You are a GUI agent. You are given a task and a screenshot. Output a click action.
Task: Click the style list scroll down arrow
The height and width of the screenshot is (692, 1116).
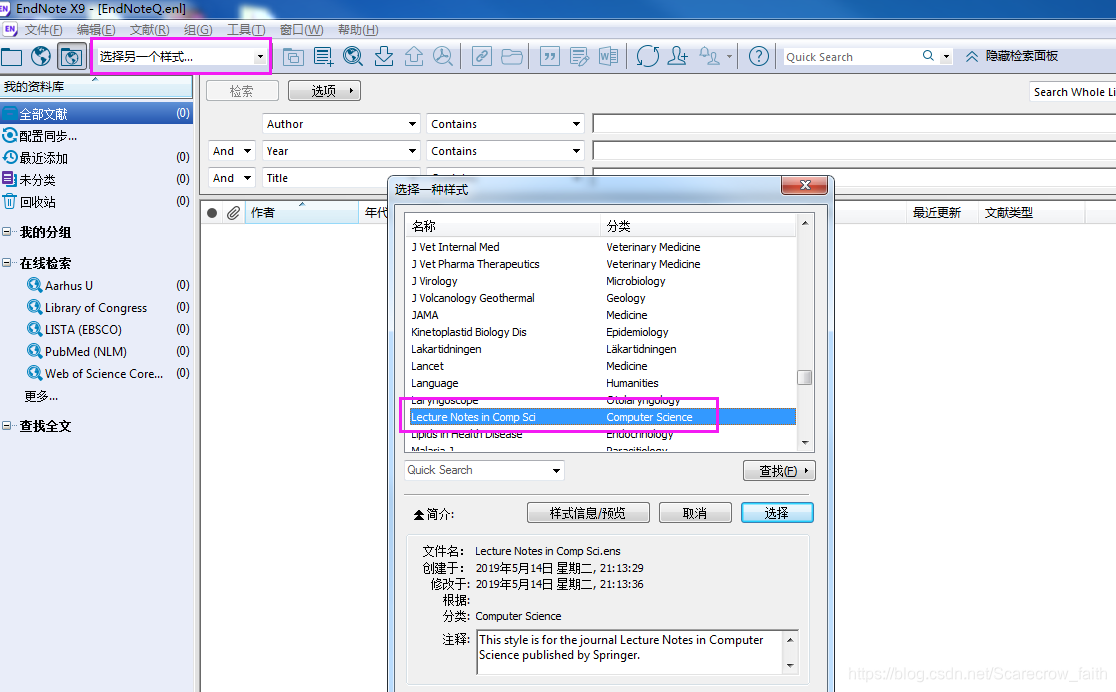pyautogui.click(x=805, y=443)
